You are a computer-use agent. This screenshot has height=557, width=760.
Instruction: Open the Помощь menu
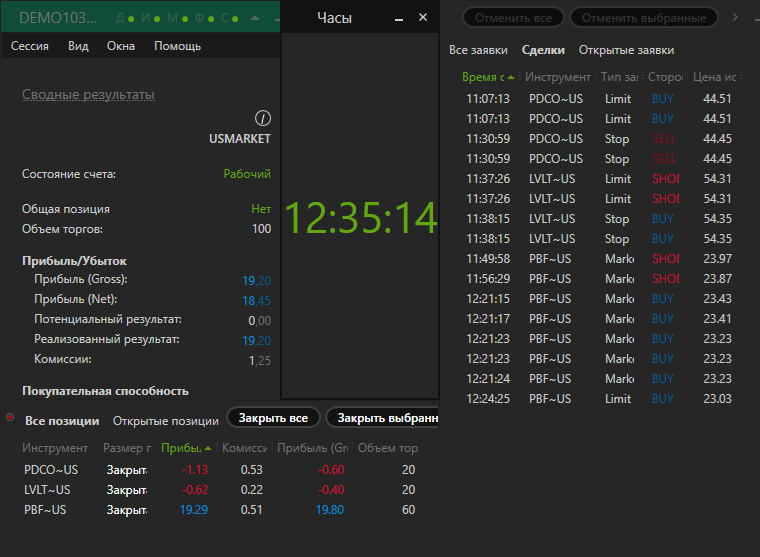(177, 46)
